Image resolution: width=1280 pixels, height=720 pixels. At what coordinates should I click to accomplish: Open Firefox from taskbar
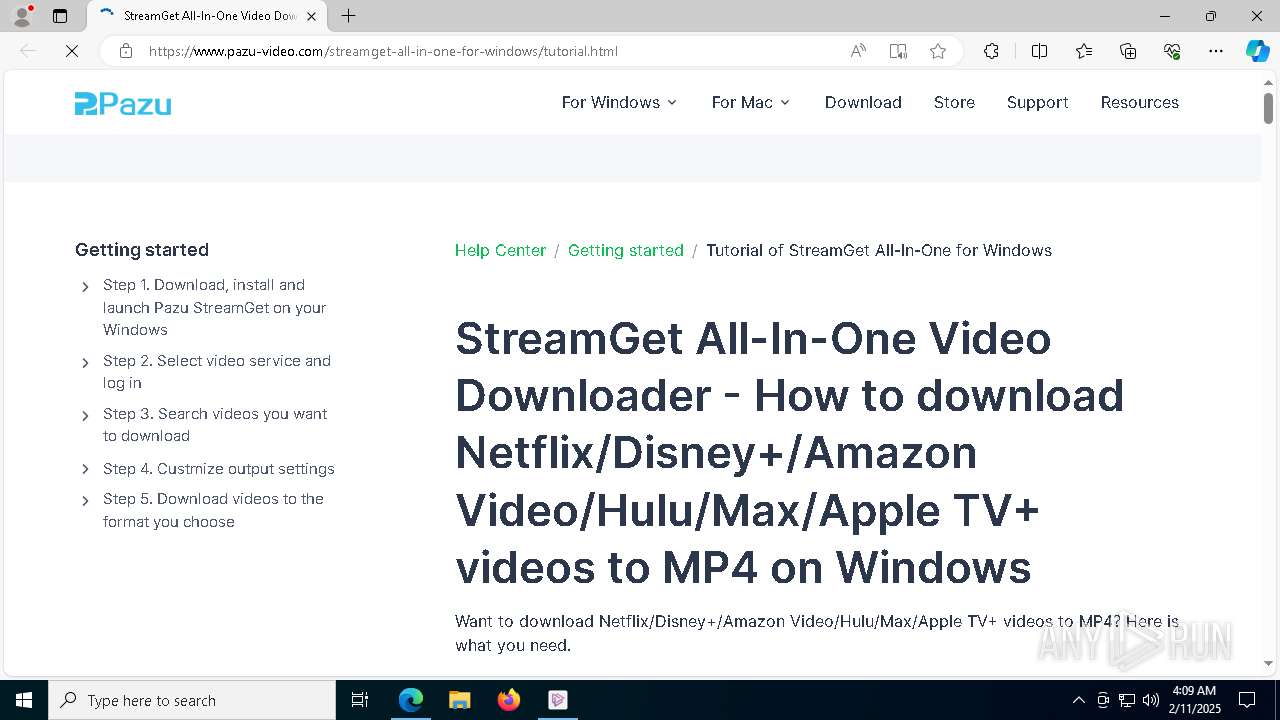pos(509,700)
